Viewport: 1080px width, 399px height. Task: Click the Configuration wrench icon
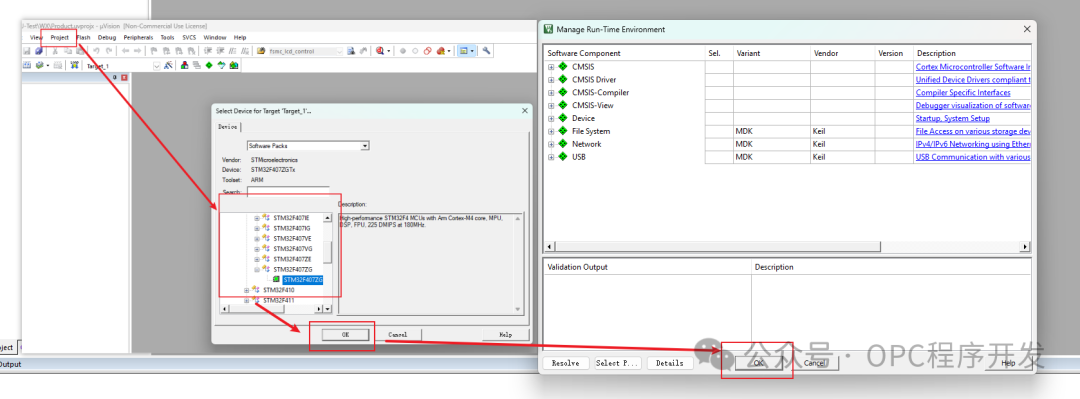486,51
